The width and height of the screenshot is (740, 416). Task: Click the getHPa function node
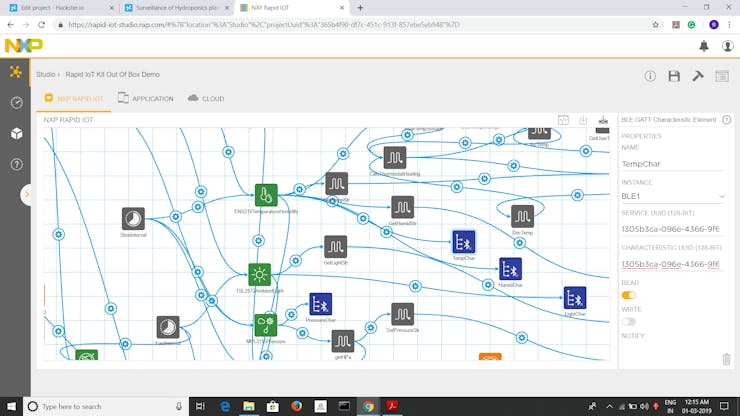[343, 341]
